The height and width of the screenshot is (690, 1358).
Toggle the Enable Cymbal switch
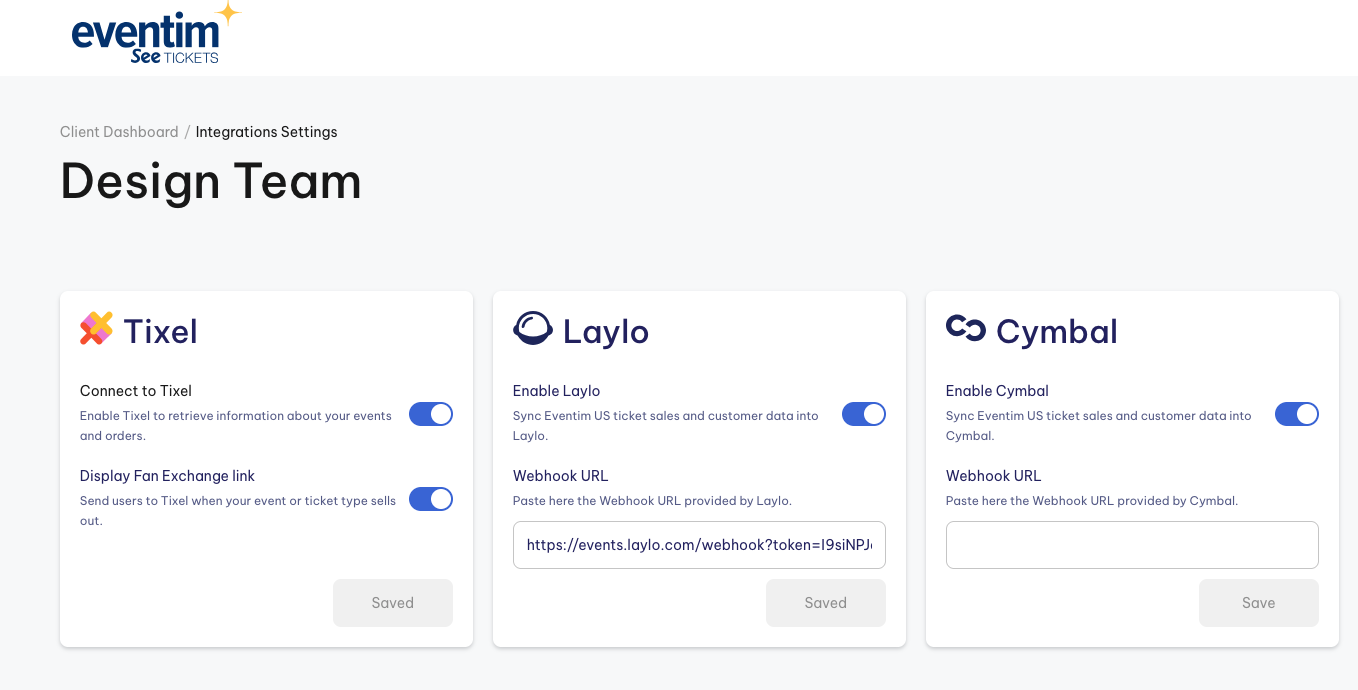click(1297, 414)
